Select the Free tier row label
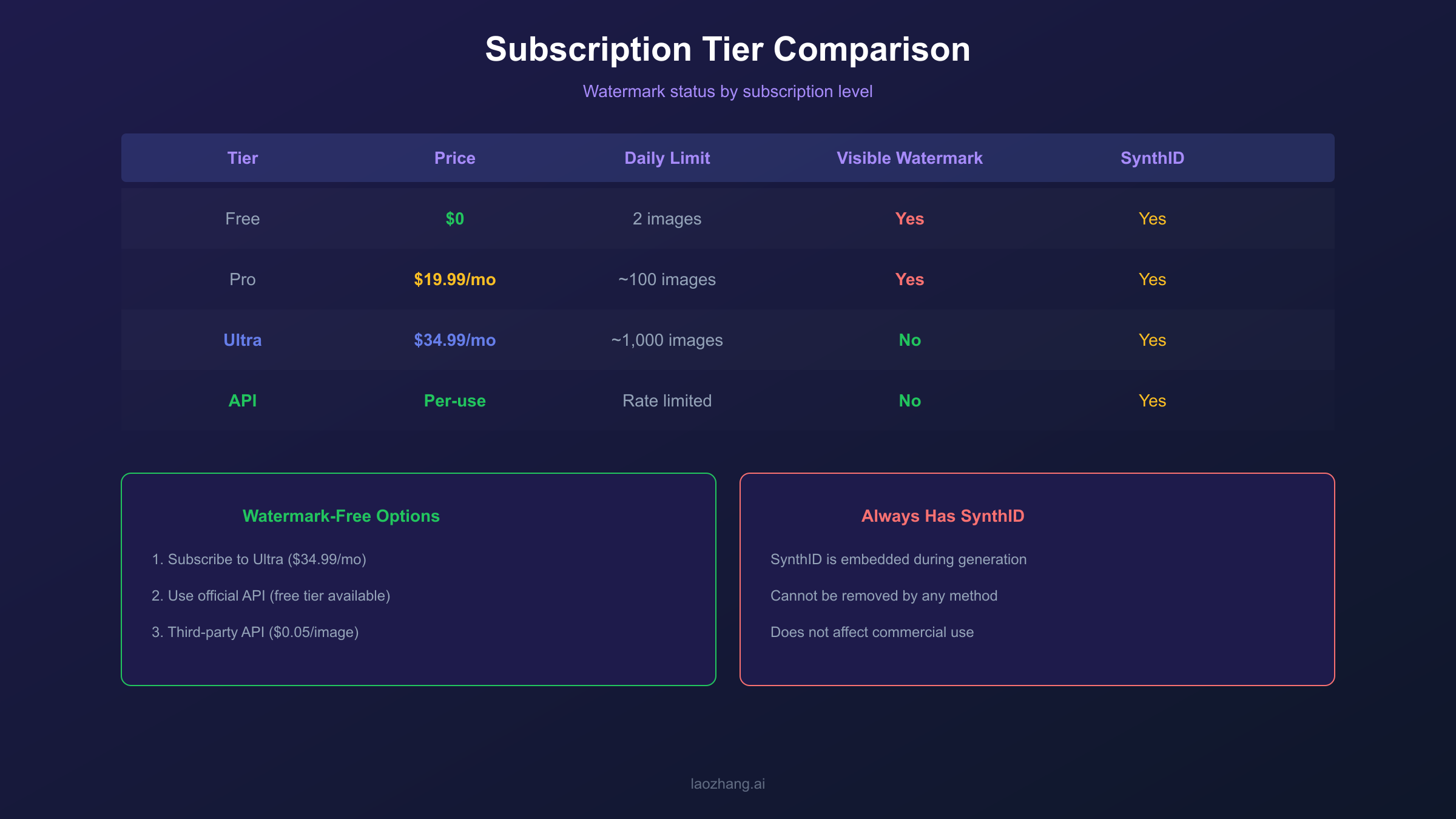This screenshot has width=1456, height=819. [242, 219]
